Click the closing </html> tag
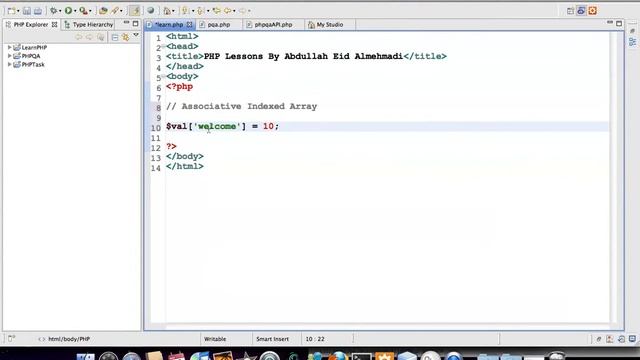The width and height of the screenshot is (640, 360). (x=185, y=166)
